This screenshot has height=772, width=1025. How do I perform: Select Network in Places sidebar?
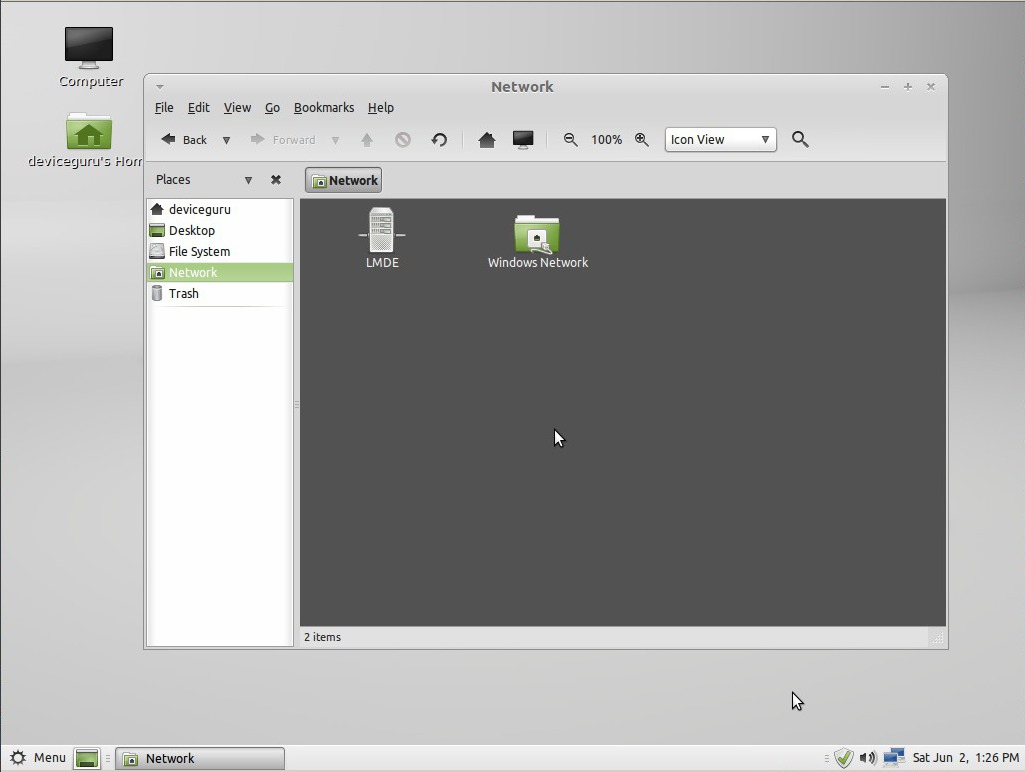(x=220, y=272)
